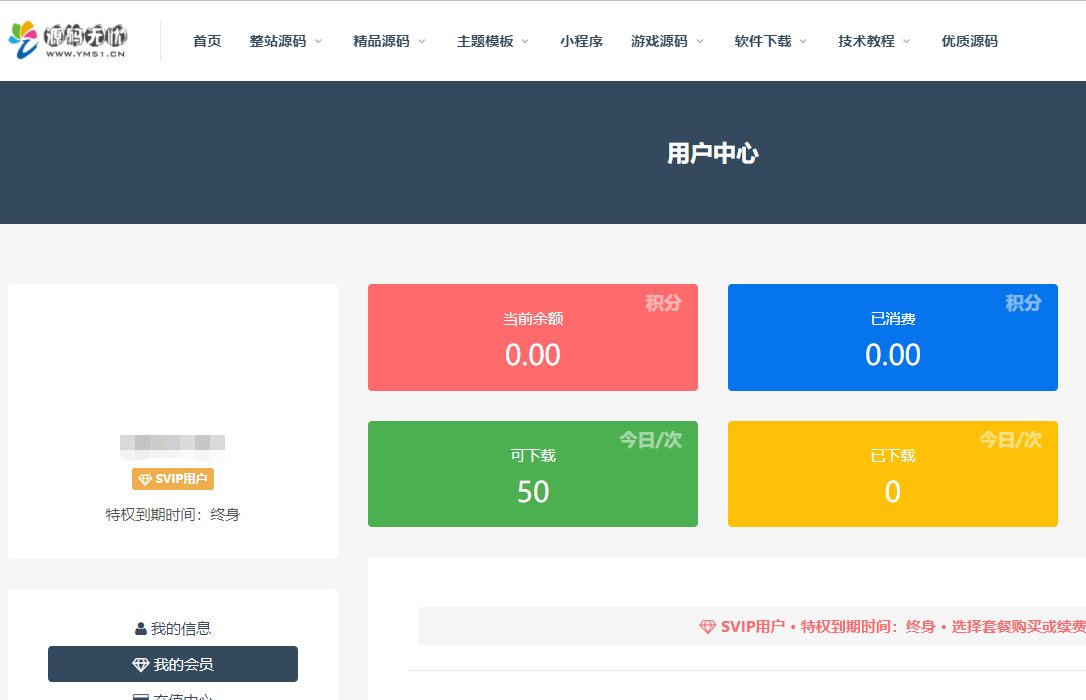Image resolution: width=1086 pixels, height=700 pixels.
Task: Go to the 优质源码 page
Action: [x=970, y=42]
